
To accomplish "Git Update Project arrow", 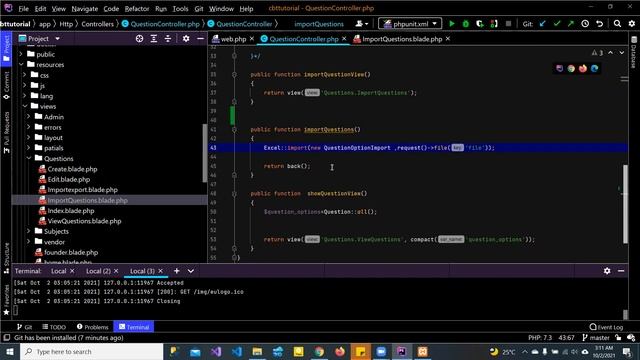I will click(x=542, y=24).
